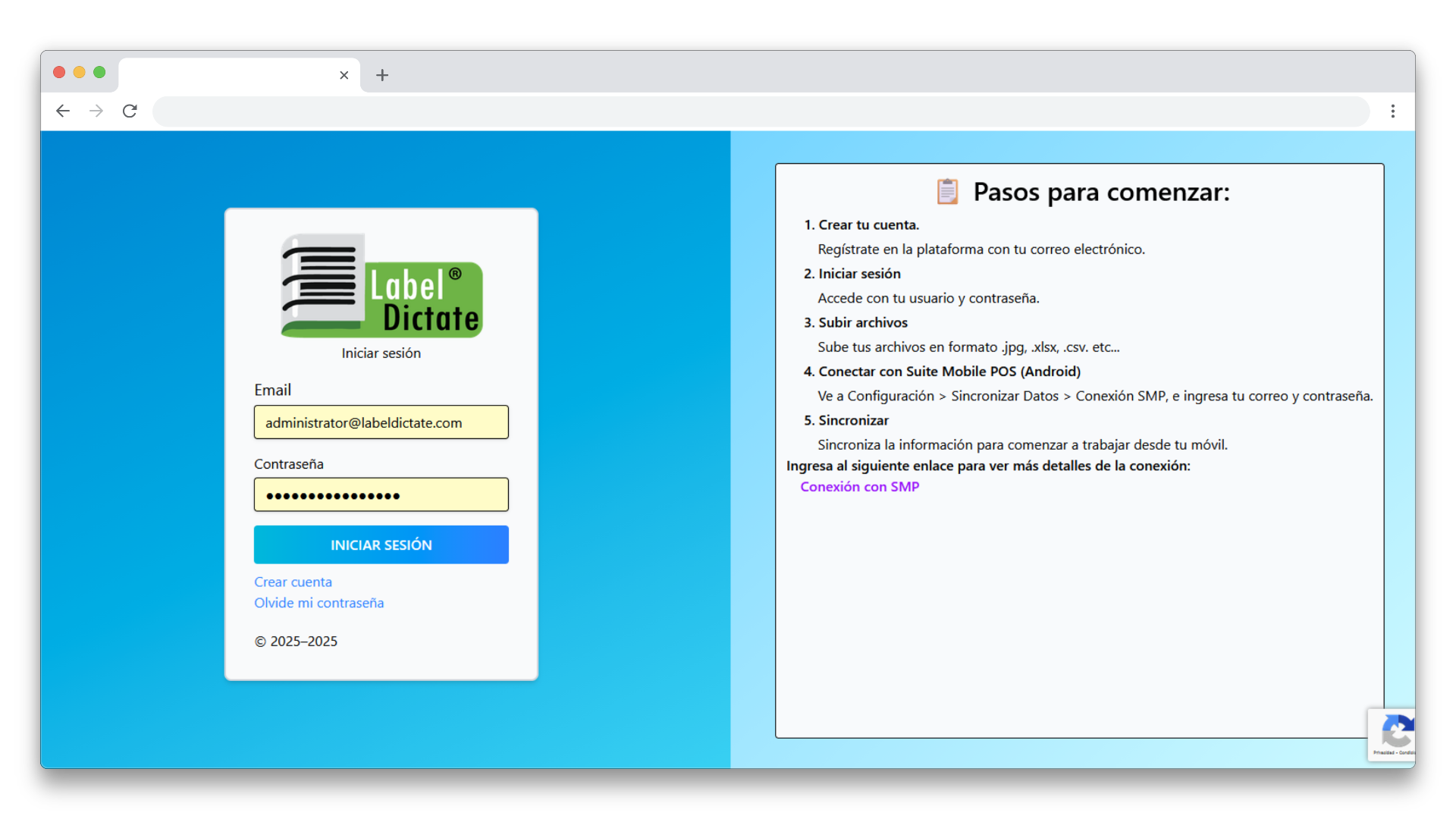The width and height of the screenshot is (1456, 819).
Task: Click the browser forward navigation arrow
Action: coord(96,111)
